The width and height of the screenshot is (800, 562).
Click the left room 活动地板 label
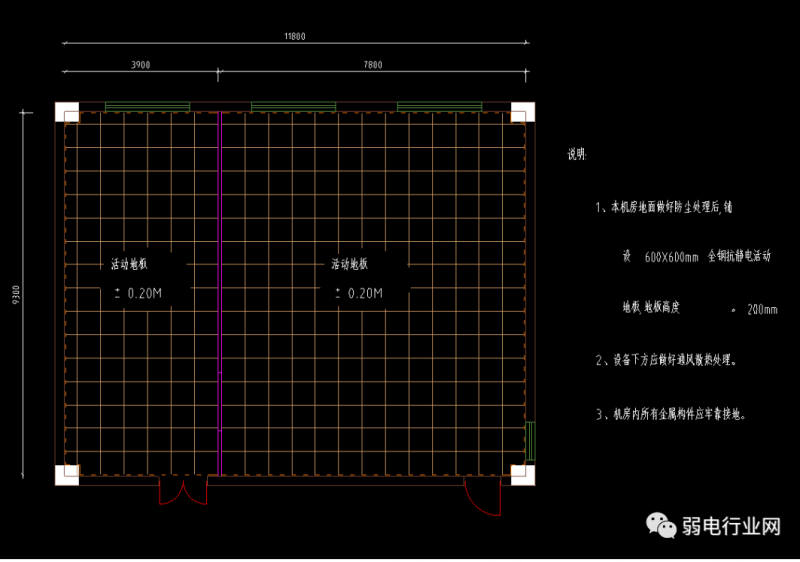[129, 265]
